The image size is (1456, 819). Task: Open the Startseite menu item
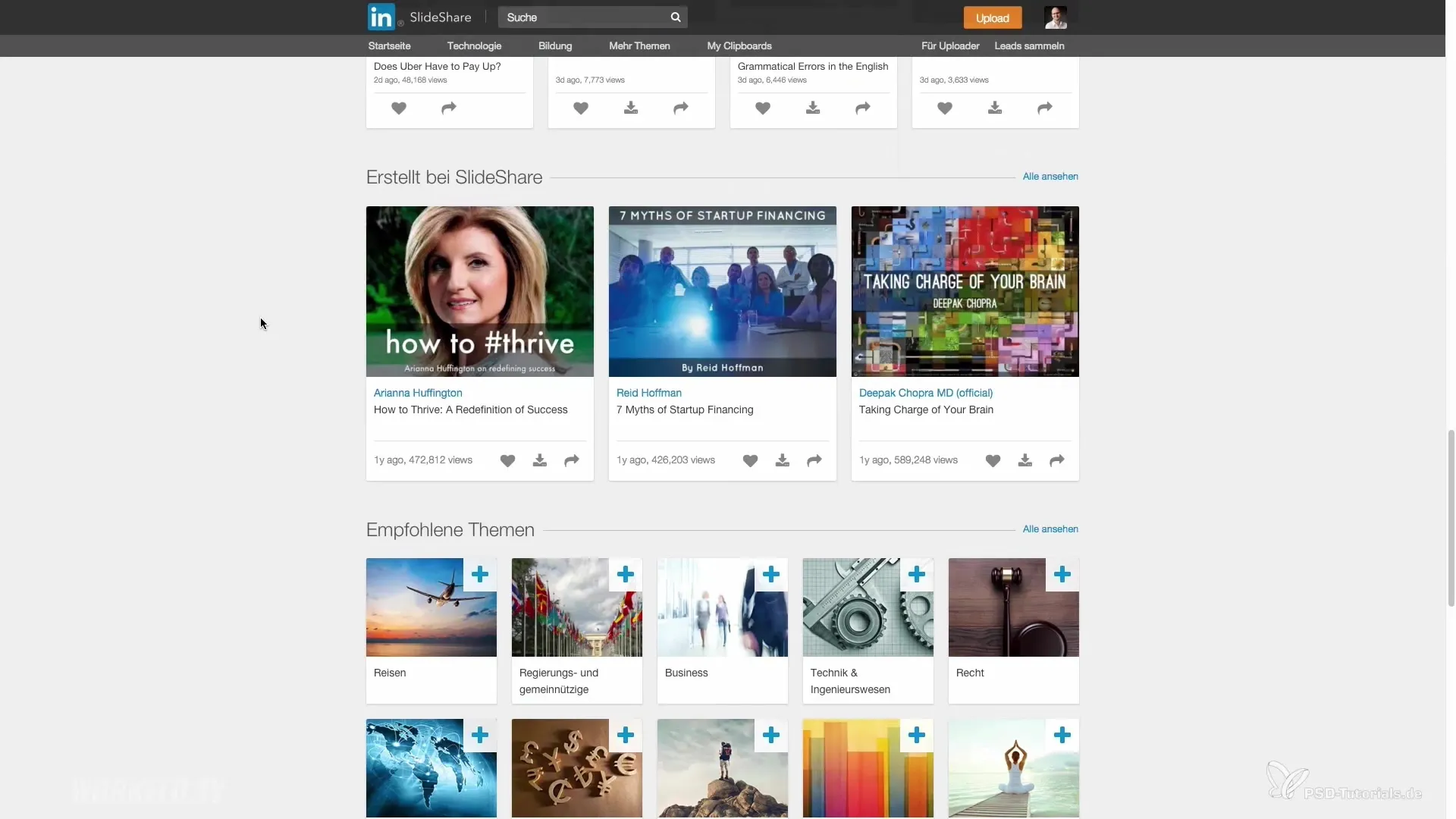(x=389, y=45)
